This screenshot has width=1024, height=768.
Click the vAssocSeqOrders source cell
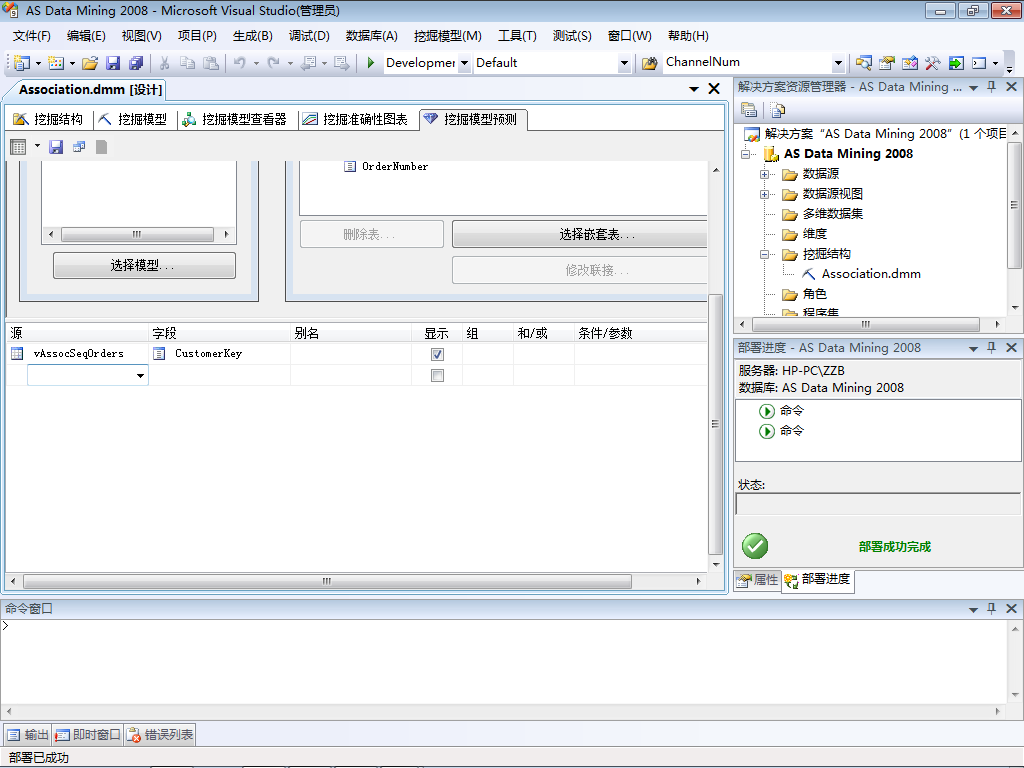[78, 353]
